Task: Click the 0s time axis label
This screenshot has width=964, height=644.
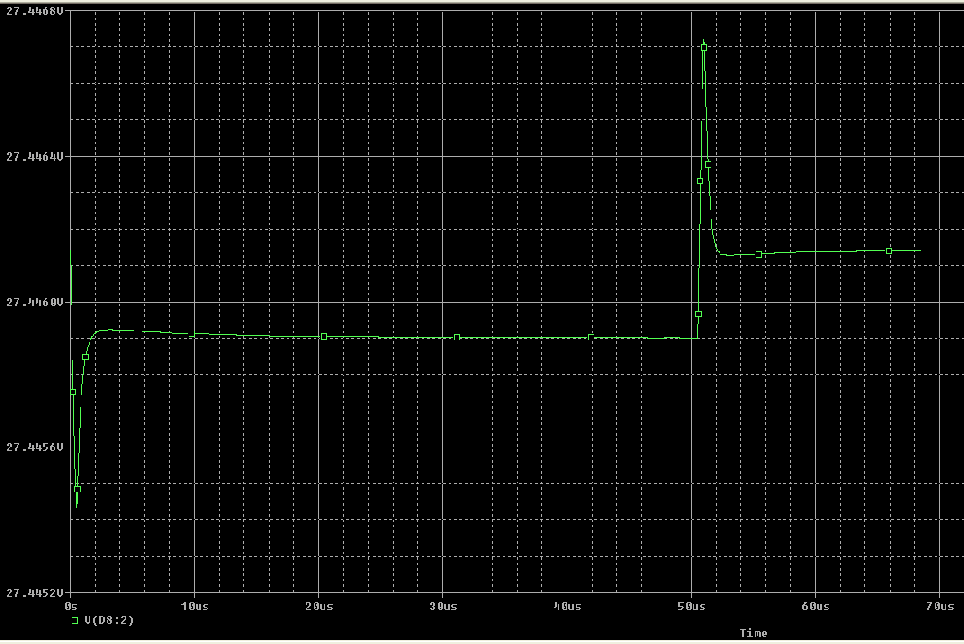Action: point(71,606)
